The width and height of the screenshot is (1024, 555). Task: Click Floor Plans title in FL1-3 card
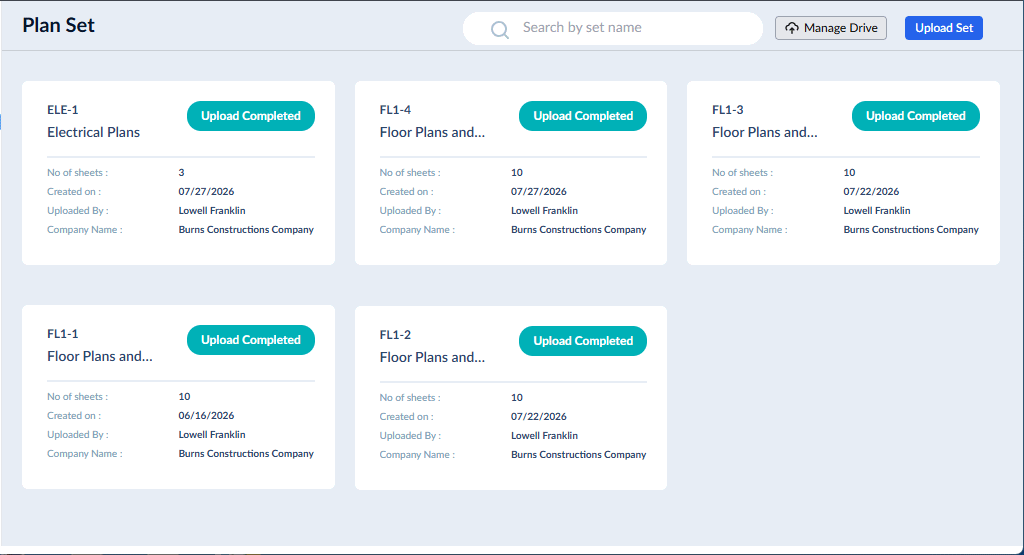tap(765, 132)
